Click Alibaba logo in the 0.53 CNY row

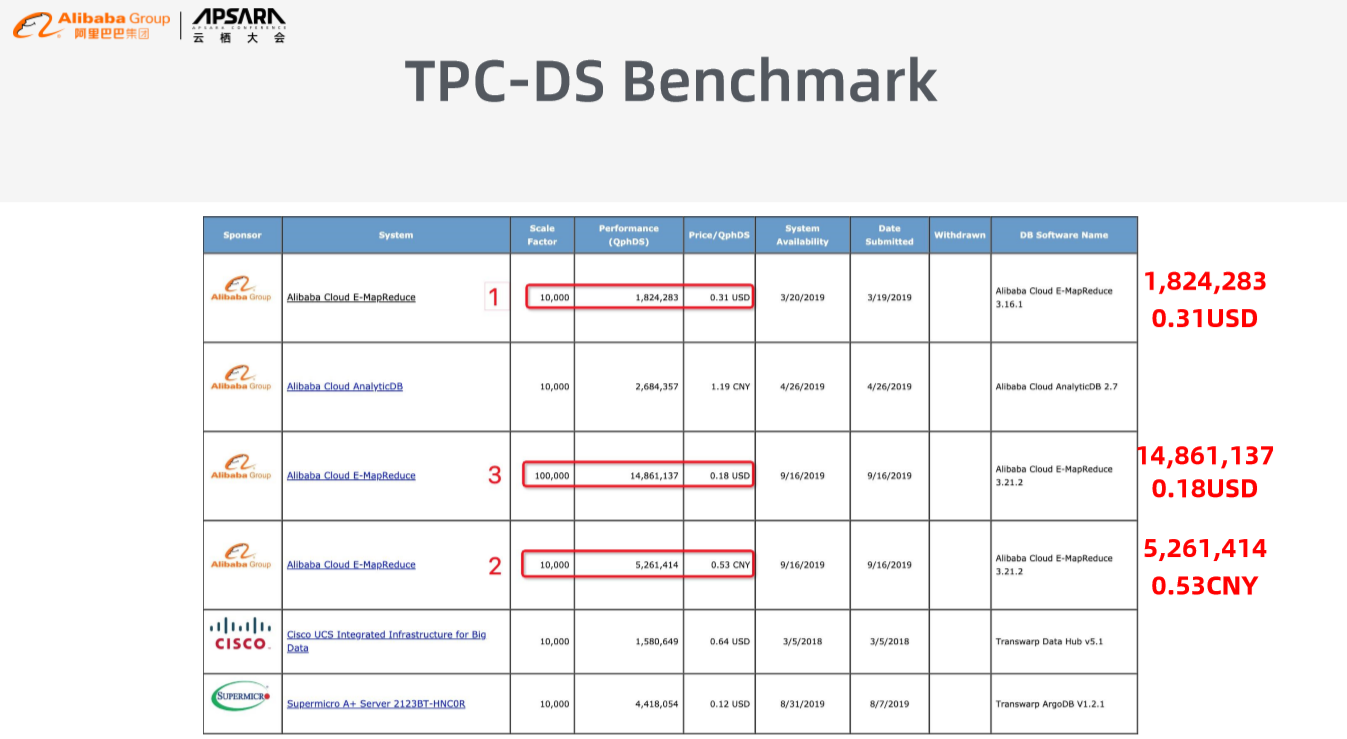241,556
